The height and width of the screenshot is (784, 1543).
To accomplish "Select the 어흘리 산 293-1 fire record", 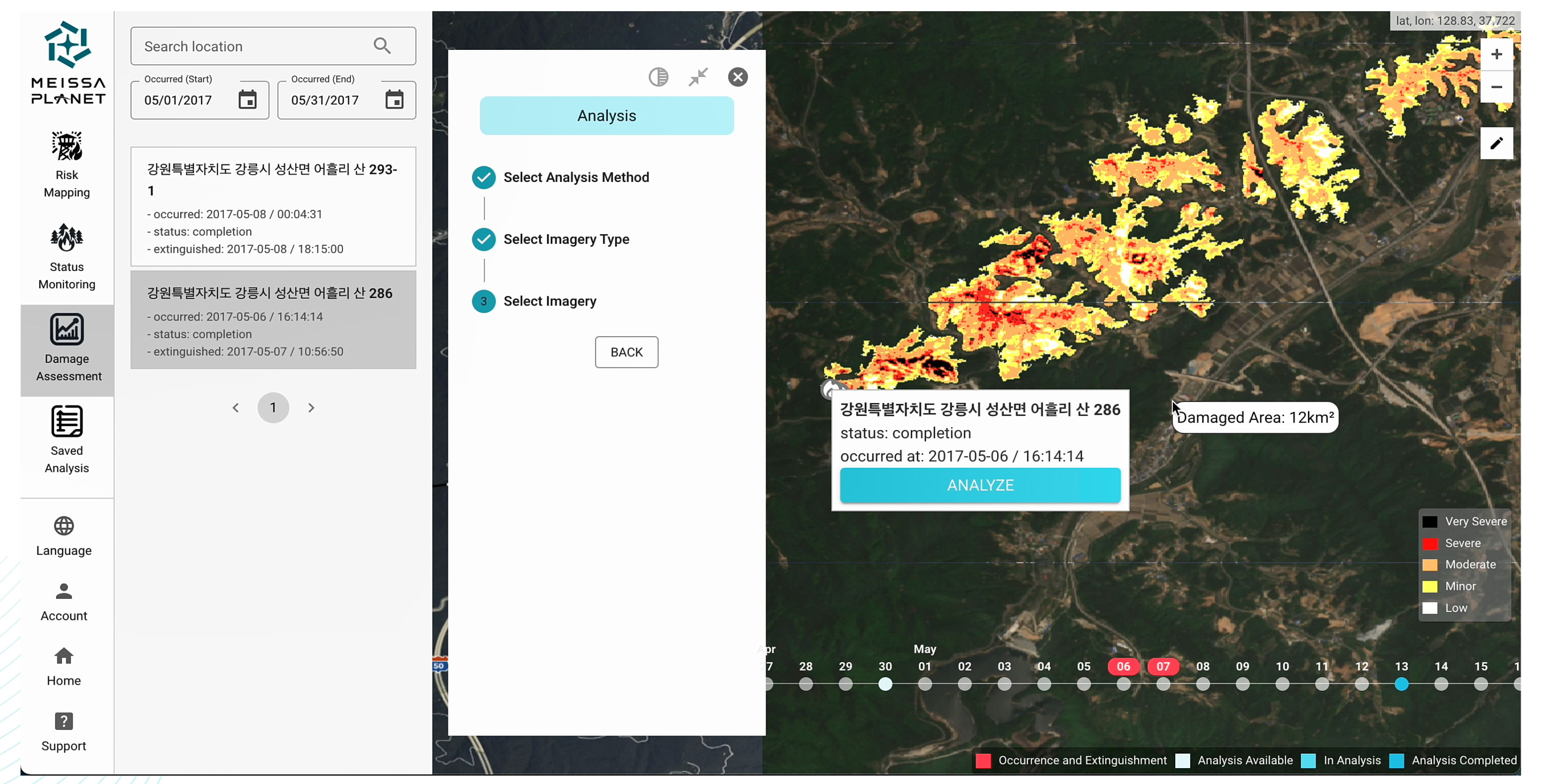I will coord(272,207).
